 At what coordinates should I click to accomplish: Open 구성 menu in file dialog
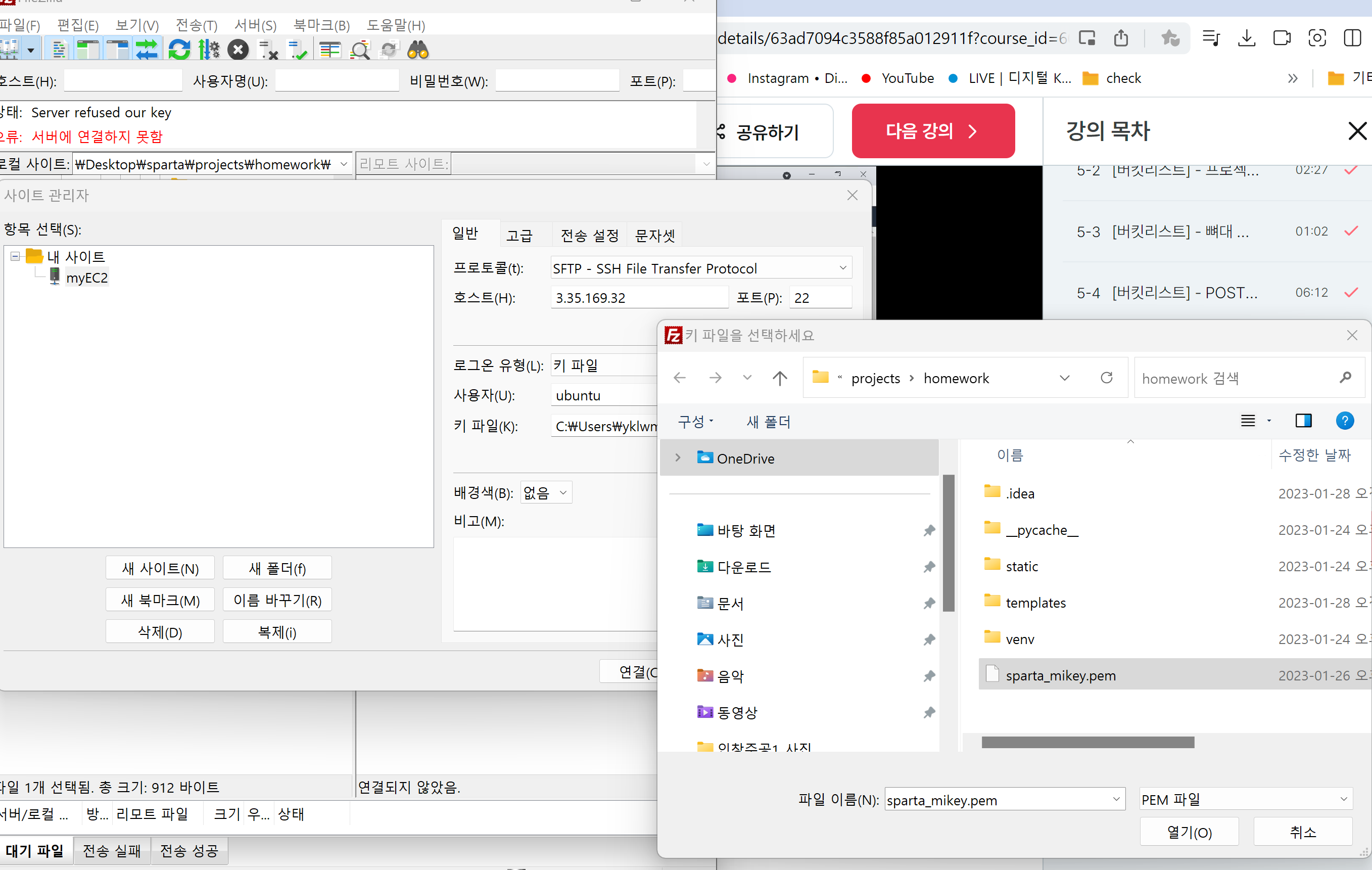pos(695,422)
